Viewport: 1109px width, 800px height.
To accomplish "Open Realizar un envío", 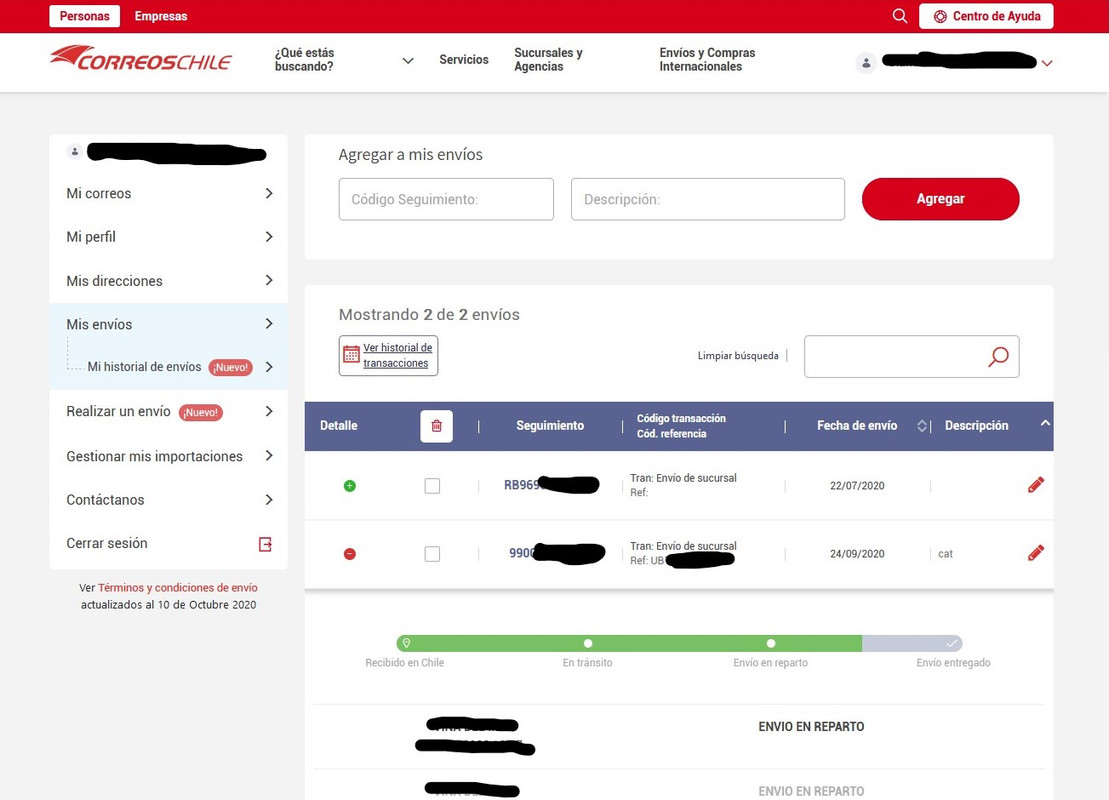I will click(x=118, y=411).
